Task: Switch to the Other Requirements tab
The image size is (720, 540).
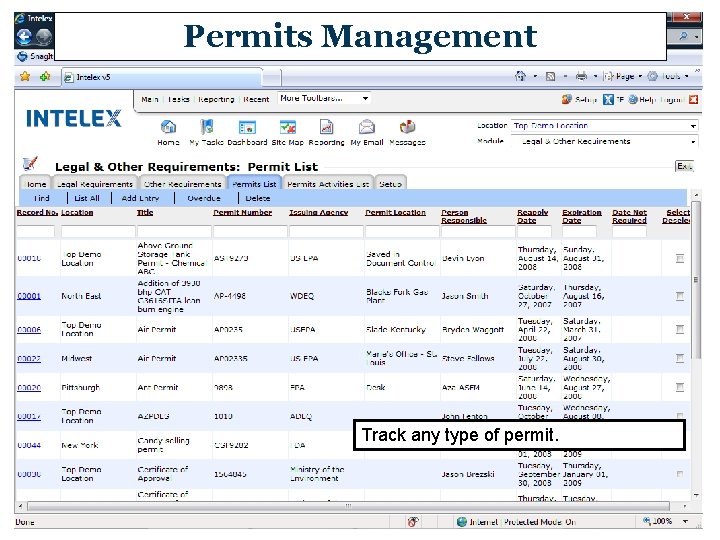Action: click(183, 184)
